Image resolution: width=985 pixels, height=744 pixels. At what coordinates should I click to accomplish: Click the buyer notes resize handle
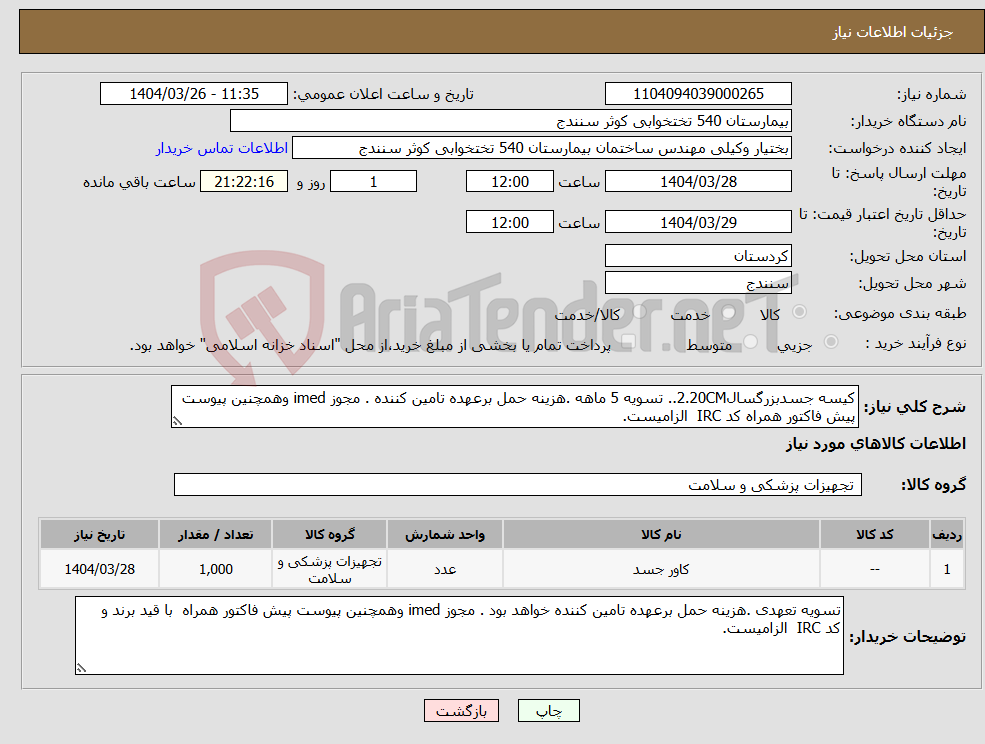[81, 668]
